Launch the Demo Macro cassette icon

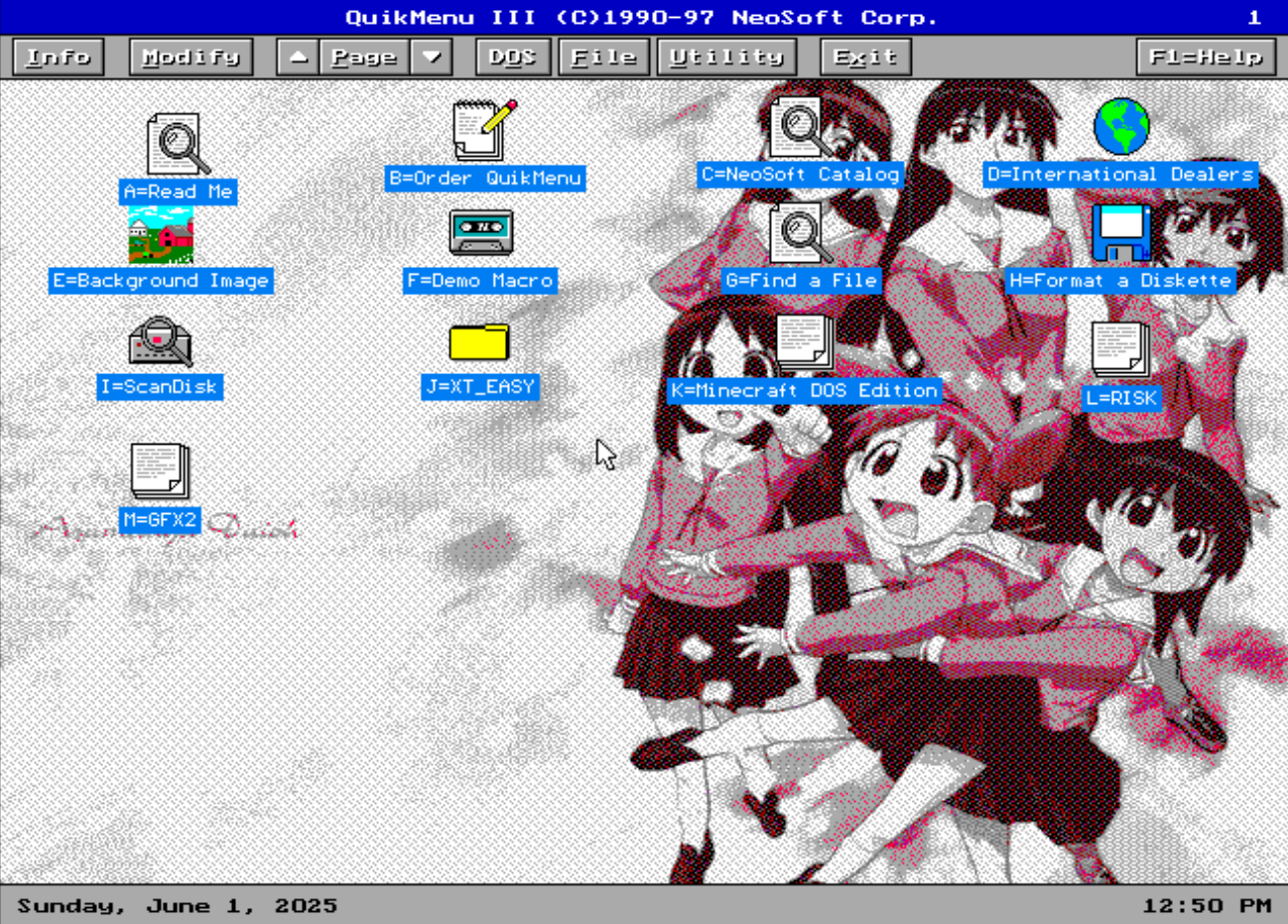pyautogui.click(x=481, y=233)
